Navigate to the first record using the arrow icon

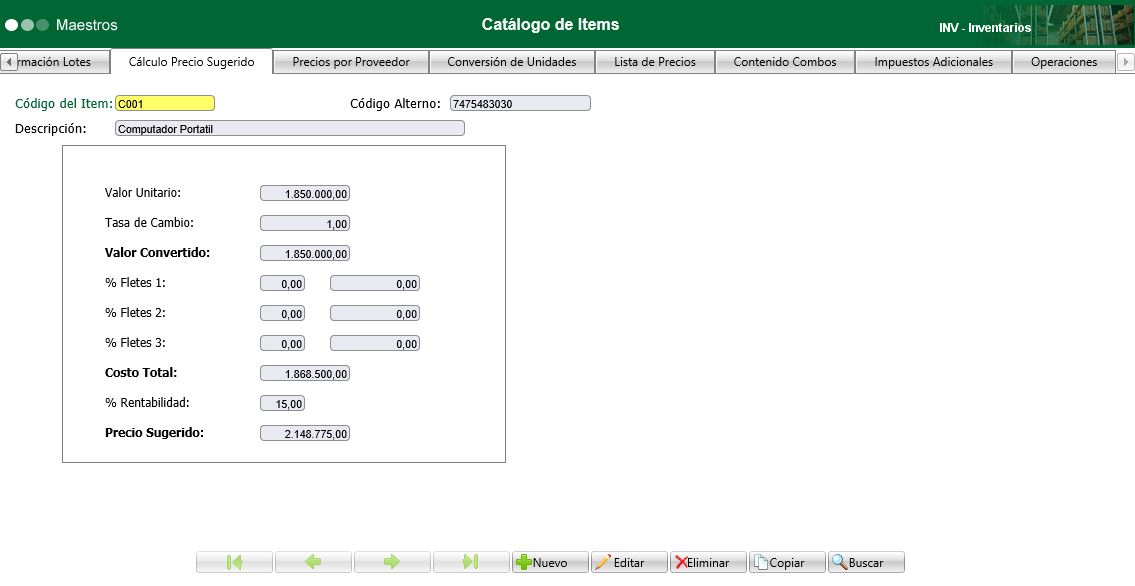(234, 561)
